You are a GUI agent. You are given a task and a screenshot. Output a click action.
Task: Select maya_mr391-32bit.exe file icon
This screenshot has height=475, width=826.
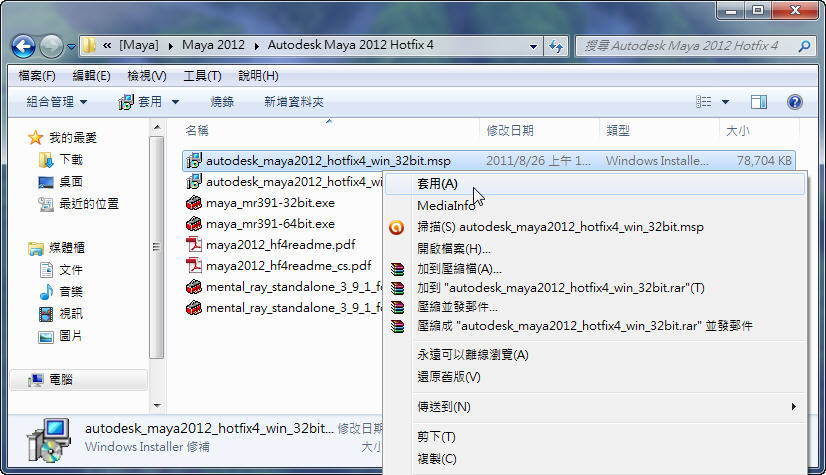pyautogui.click(x=194, y=203)
